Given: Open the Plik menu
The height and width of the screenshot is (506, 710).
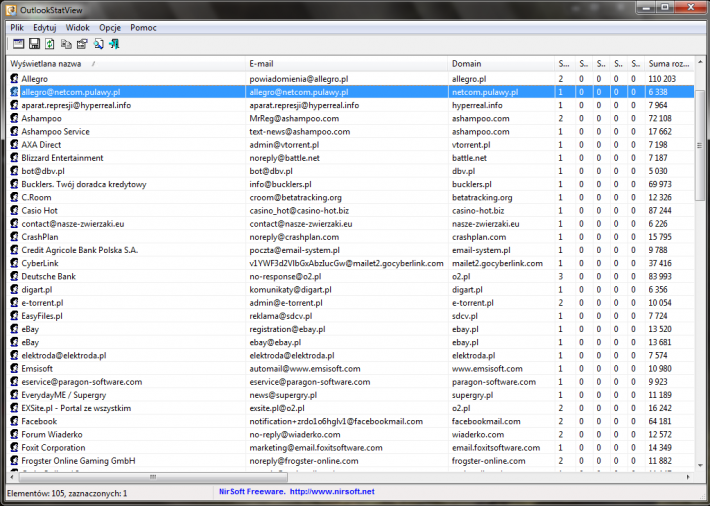Looking at the screenshot, I should pyautogui.click(x=17, y=28).
